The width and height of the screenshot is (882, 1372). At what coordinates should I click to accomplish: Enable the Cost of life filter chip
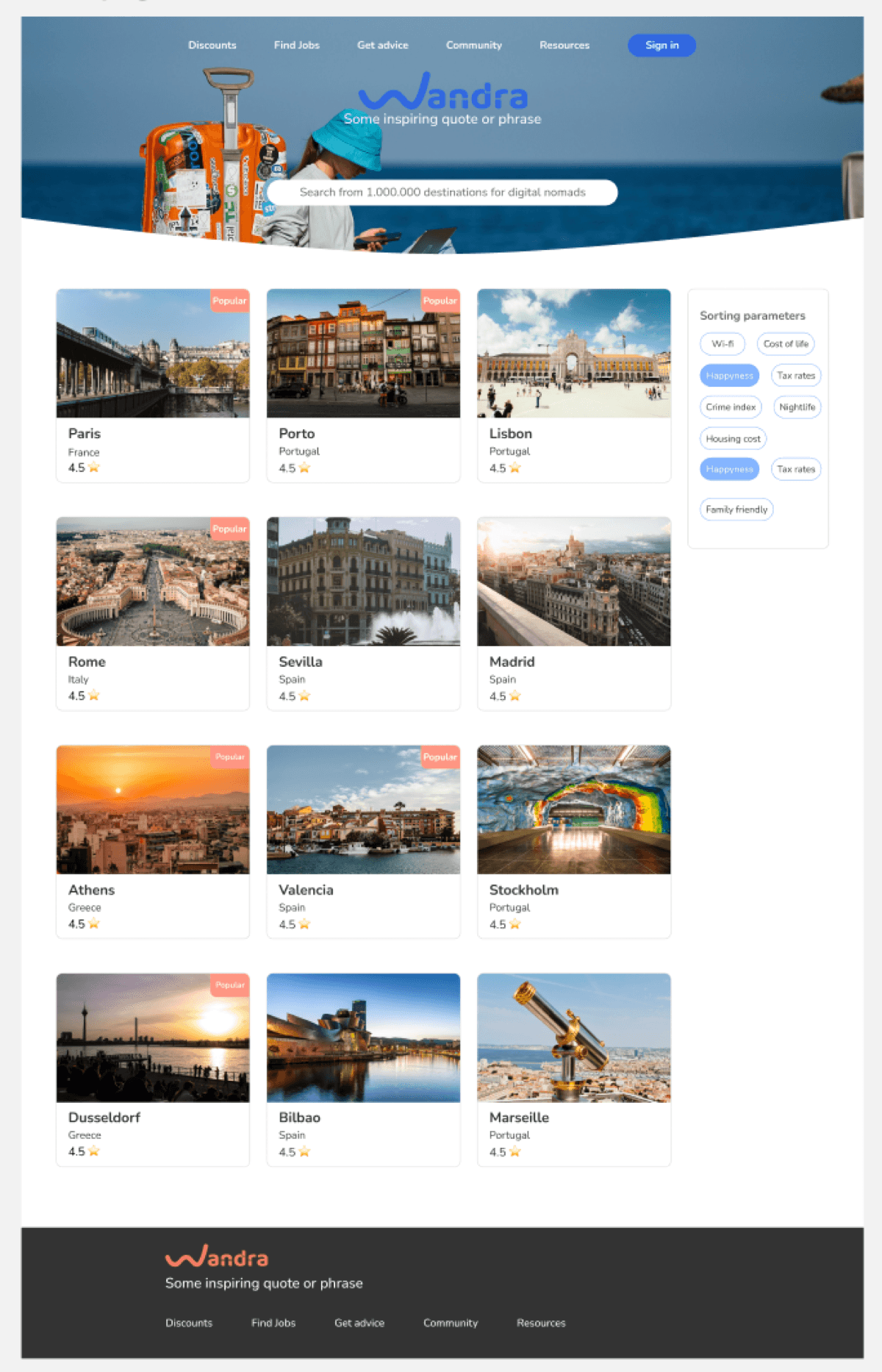785,344
